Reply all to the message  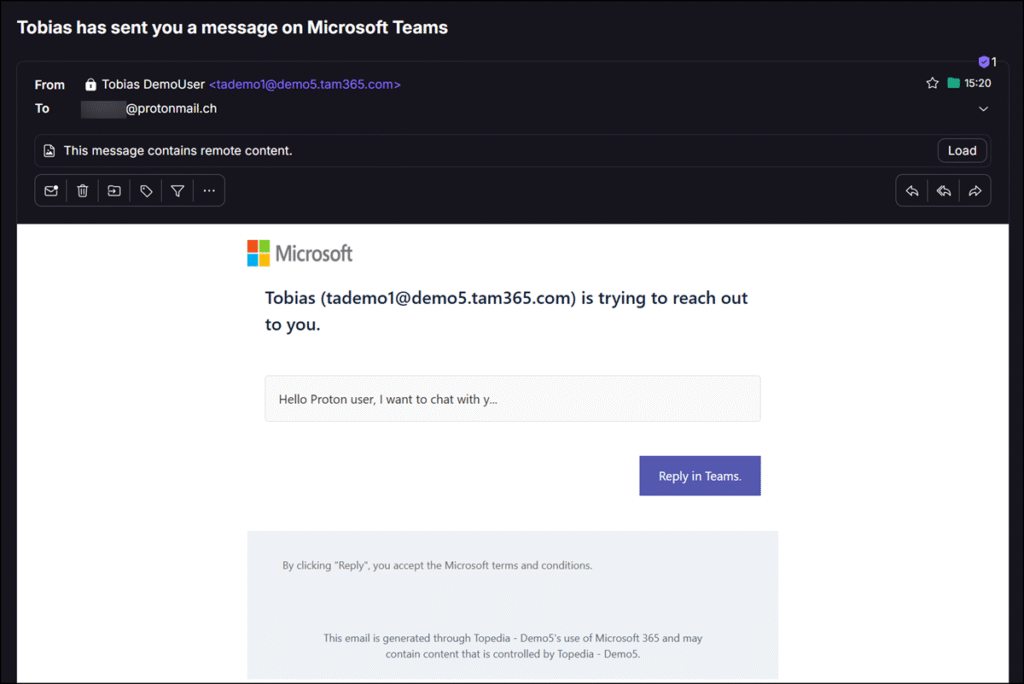pos(943,190)
